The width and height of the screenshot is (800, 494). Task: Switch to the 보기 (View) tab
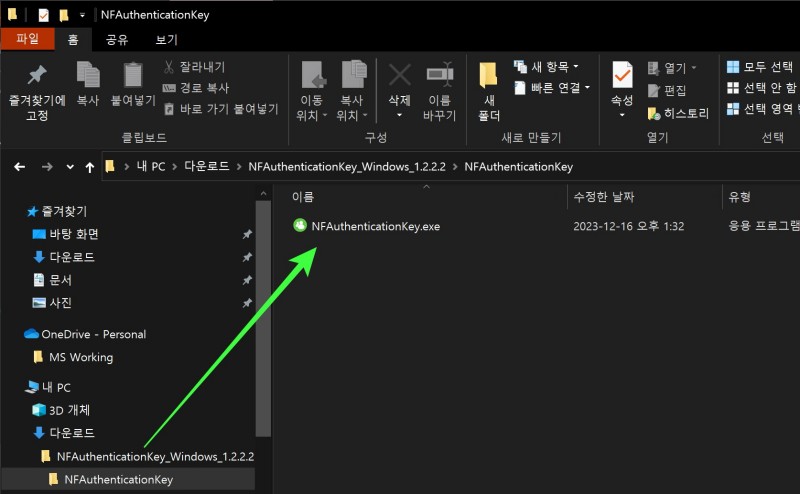pos(166,40)
